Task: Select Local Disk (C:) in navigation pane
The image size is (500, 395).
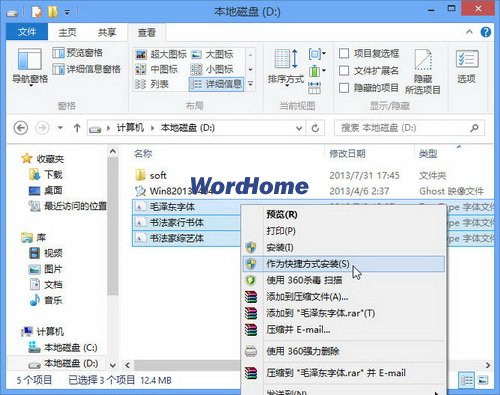Action: coord(63,348)
